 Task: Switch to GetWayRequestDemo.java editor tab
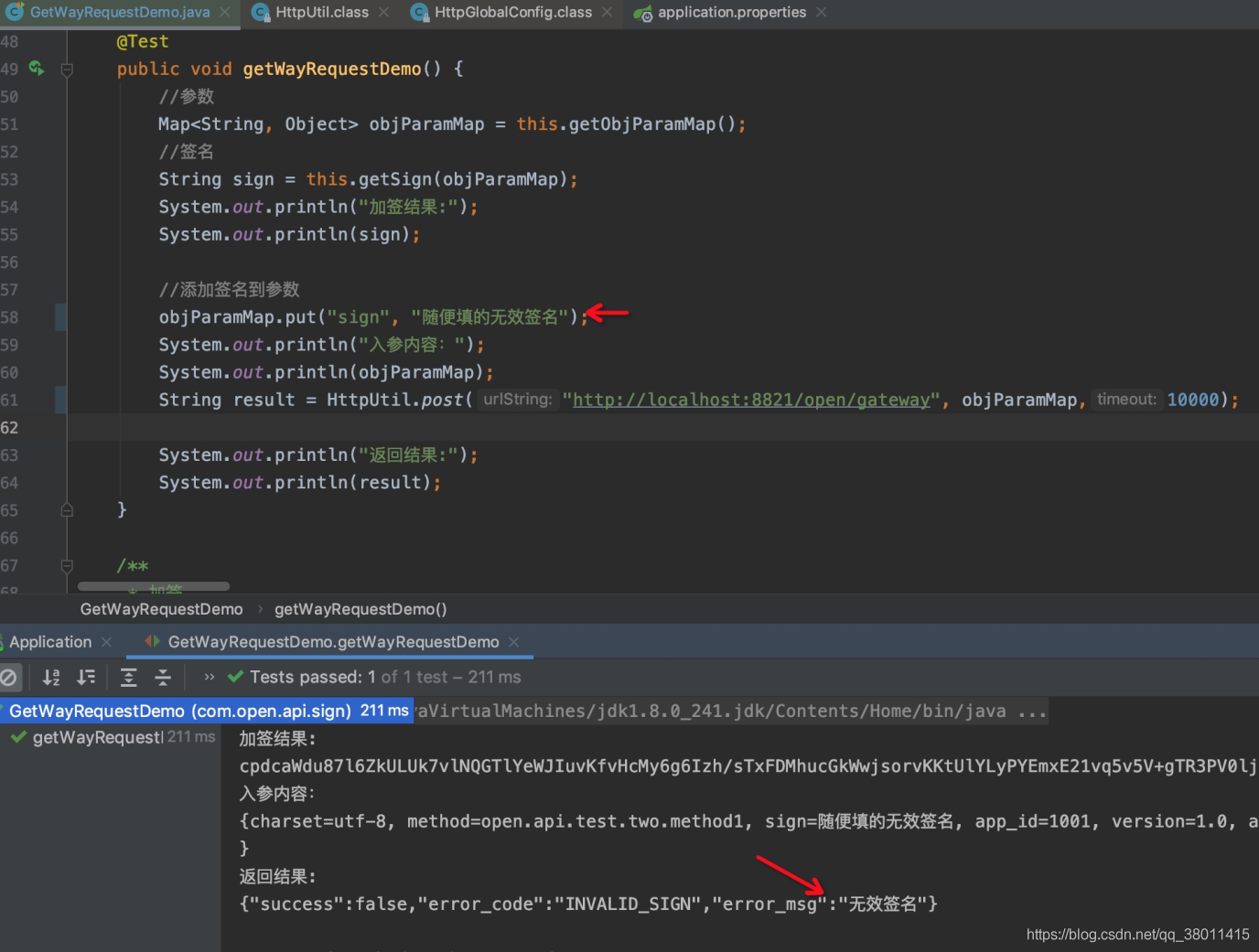pyautogui.click(x=120, y=12)
